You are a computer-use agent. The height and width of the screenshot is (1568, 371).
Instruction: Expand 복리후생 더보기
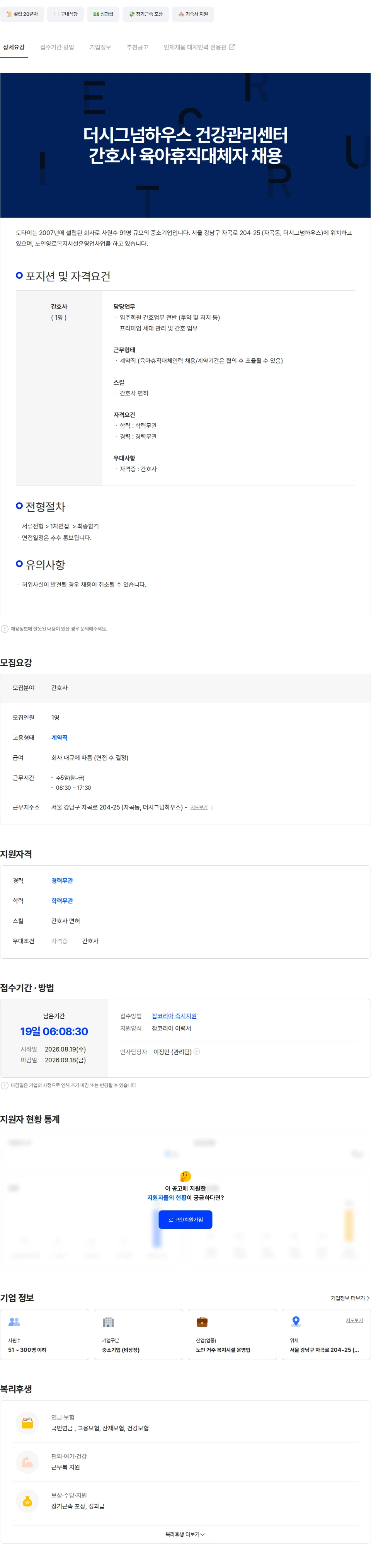coord(185,1534)
